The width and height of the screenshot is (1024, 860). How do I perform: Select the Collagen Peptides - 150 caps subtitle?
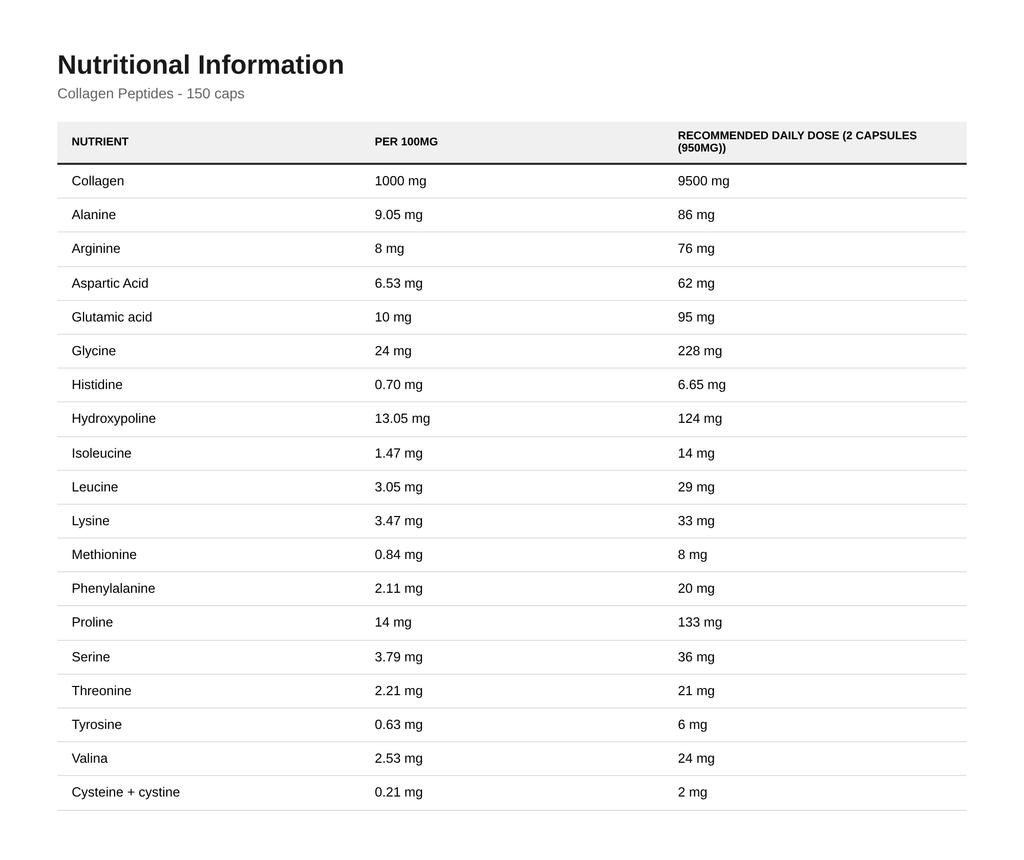pyautogui.click(x=151, y=93)
